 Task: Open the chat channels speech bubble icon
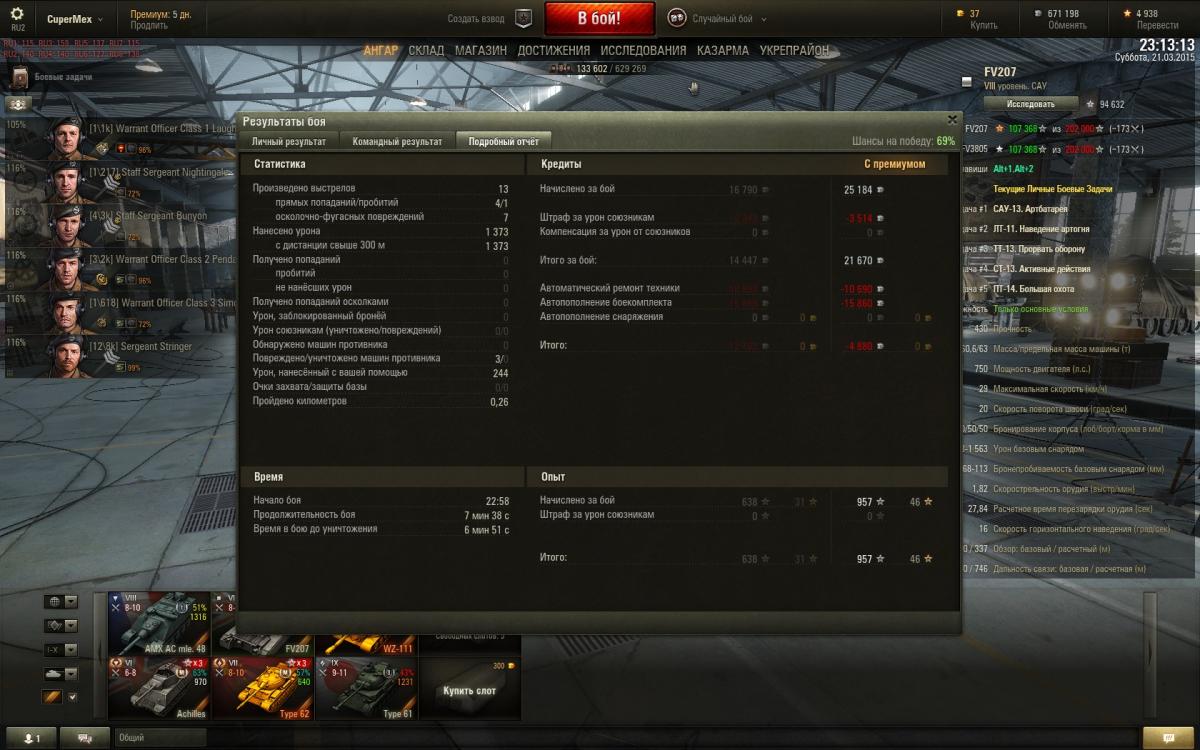pyautogui.click(x=84, y=737)
